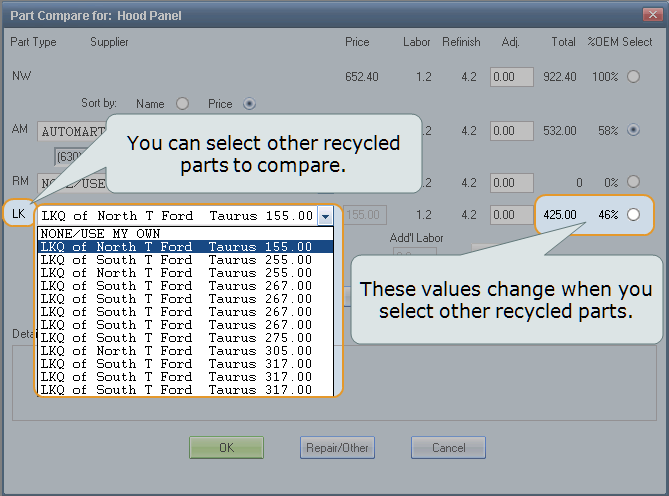Close the Part Compare dialog window
The height and width of the screenshot is (496, 669).
[x=651, y=16]
